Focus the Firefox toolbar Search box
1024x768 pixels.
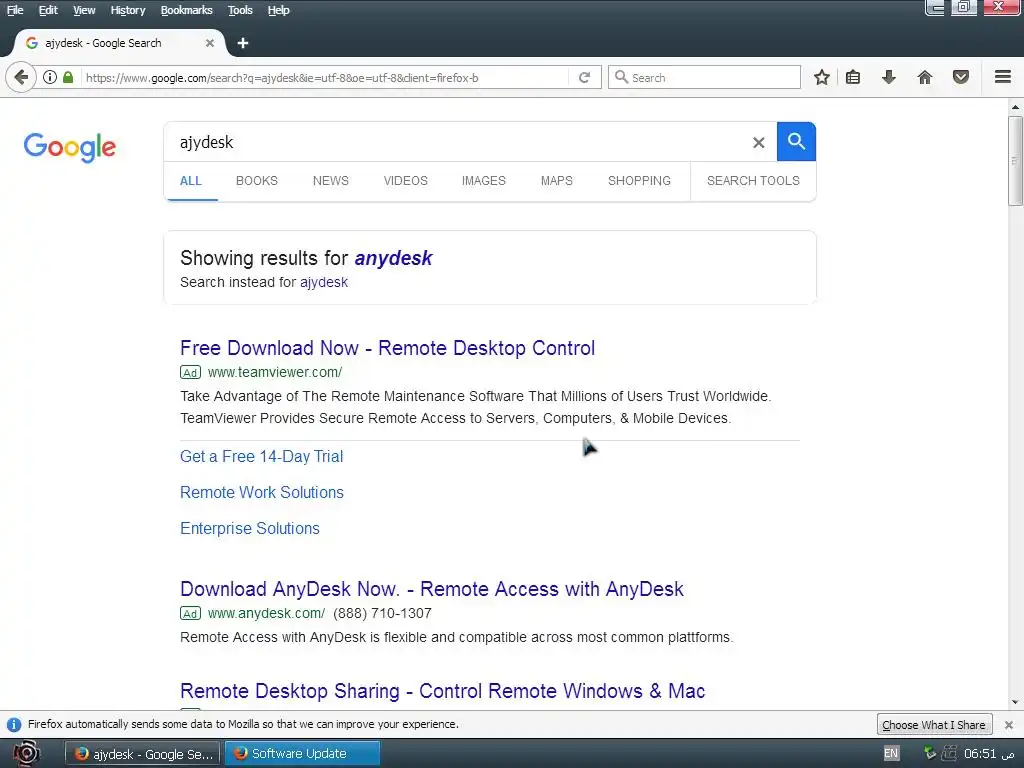[x=704, y=77]
